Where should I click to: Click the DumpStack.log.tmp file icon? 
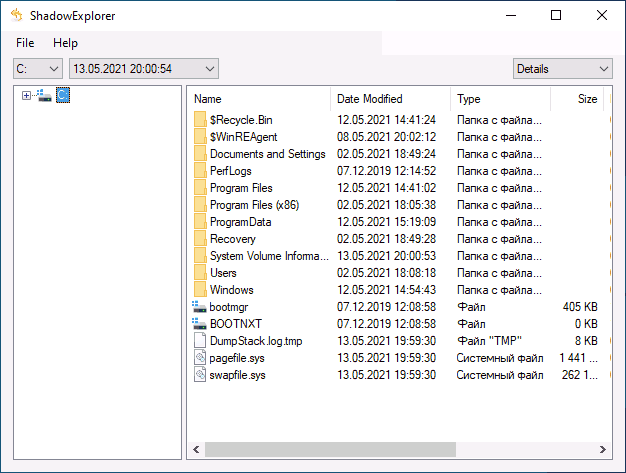pos(200,340)
